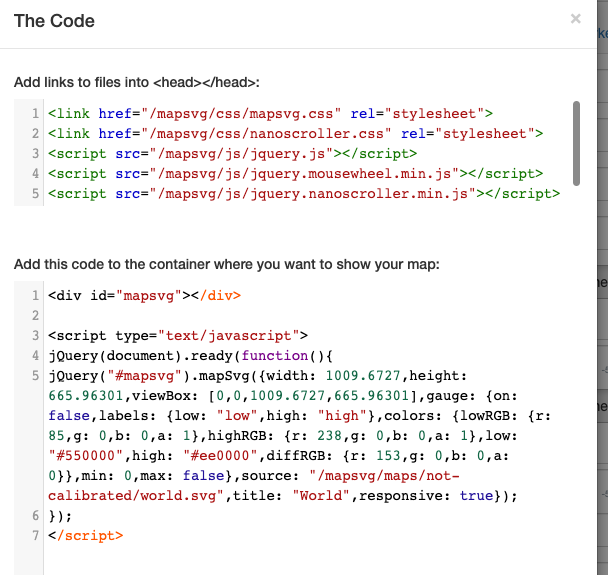Click the closing /script tag line
Image resolution: width=608 pixels, height=575 pixels.
[x=86, y=536]
